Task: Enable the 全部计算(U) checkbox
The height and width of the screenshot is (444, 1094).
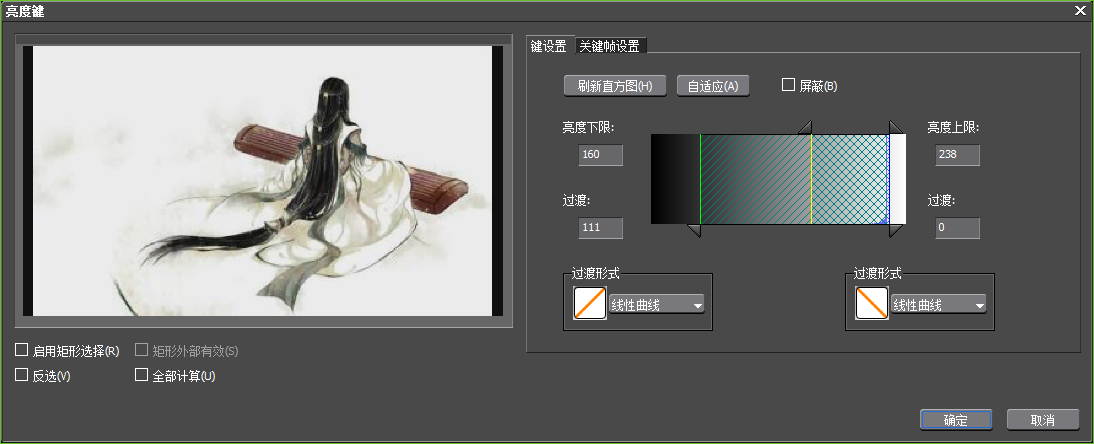Action: 142,376
